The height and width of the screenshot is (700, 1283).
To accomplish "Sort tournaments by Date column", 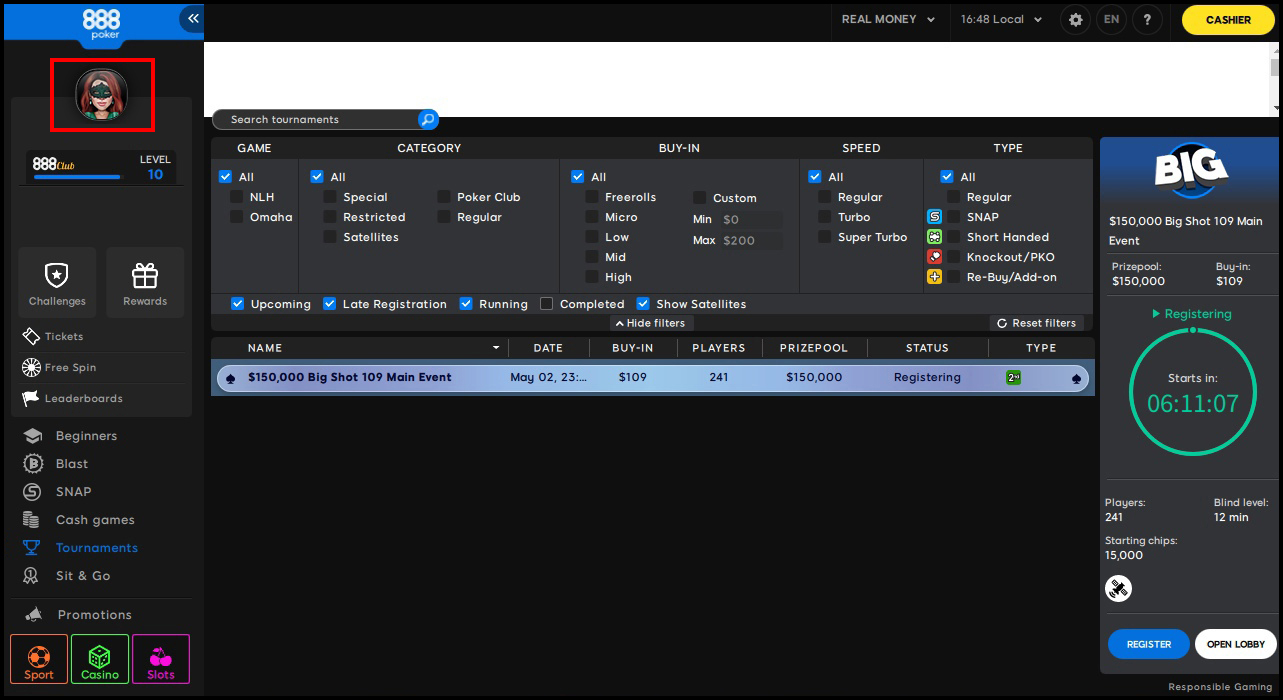I will (x=548, y=348).
